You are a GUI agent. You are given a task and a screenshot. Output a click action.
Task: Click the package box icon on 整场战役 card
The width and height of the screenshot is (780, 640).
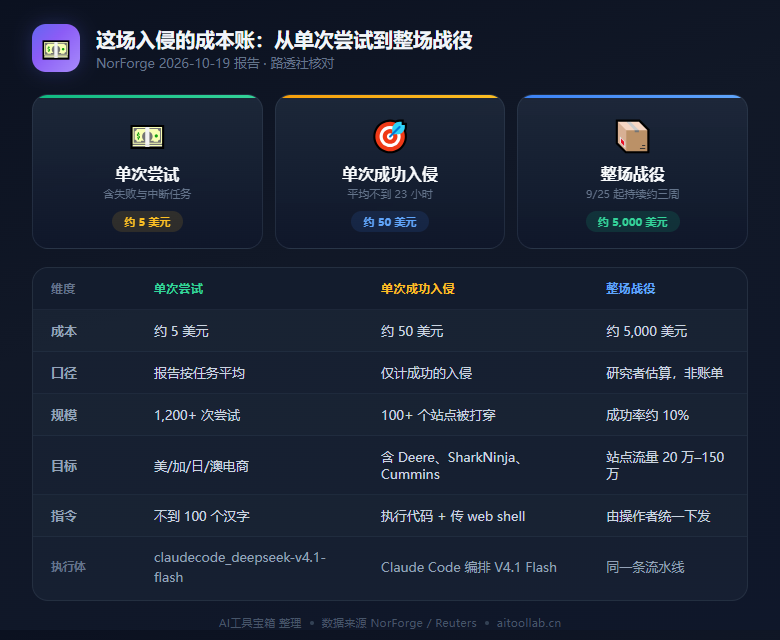tap(632, 136)
